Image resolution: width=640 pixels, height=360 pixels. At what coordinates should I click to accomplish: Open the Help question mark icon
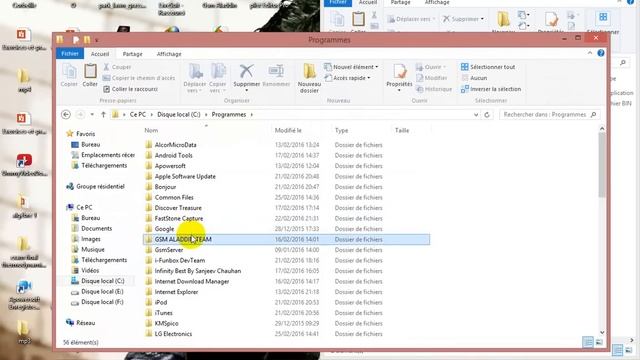[x=601, y=53]
